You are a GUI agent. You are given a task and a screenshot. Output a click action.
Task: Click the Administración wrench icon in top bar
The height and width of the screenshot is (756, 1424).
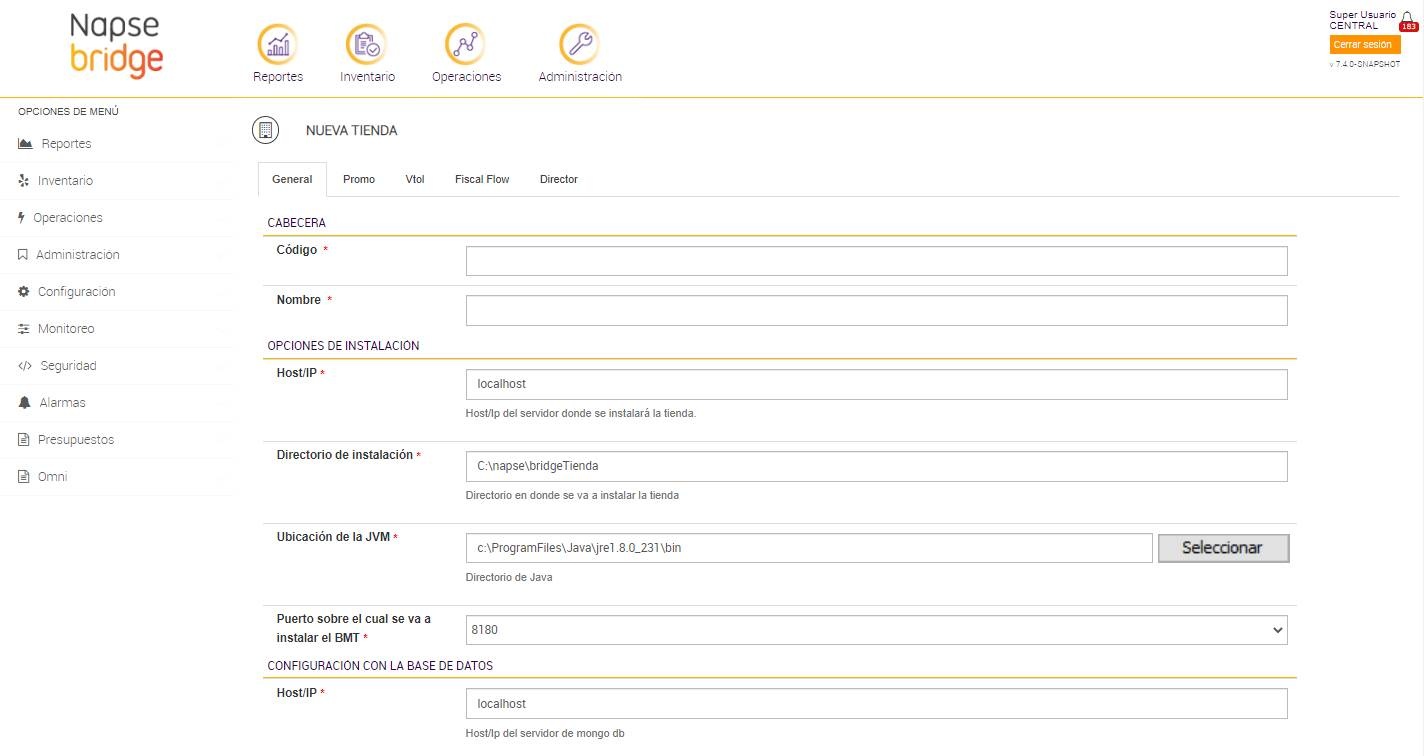pos(579,44)
